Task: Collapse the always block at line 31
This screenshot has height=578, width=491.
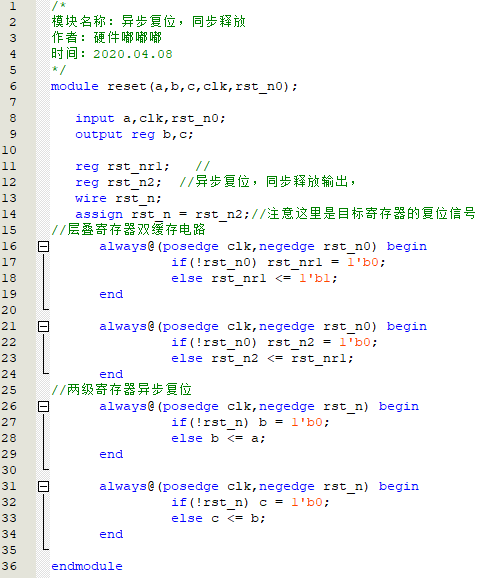Action: (43, 486)
